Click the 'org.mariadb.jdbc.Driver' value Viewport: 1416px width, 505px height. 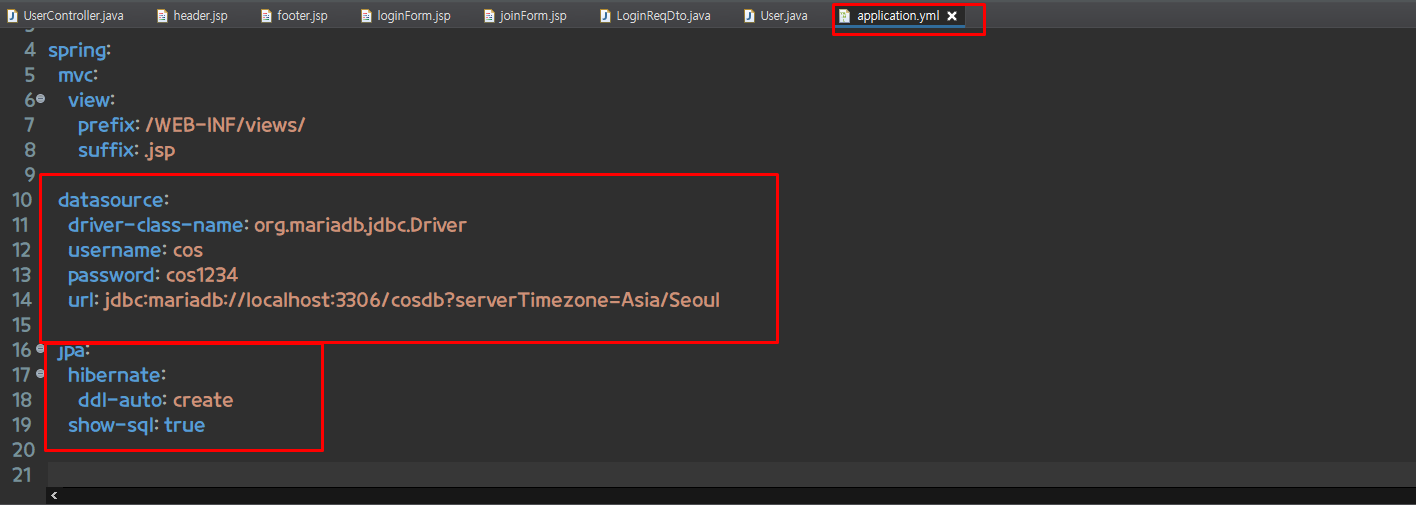pyautogui.click(x=361, y=225)
